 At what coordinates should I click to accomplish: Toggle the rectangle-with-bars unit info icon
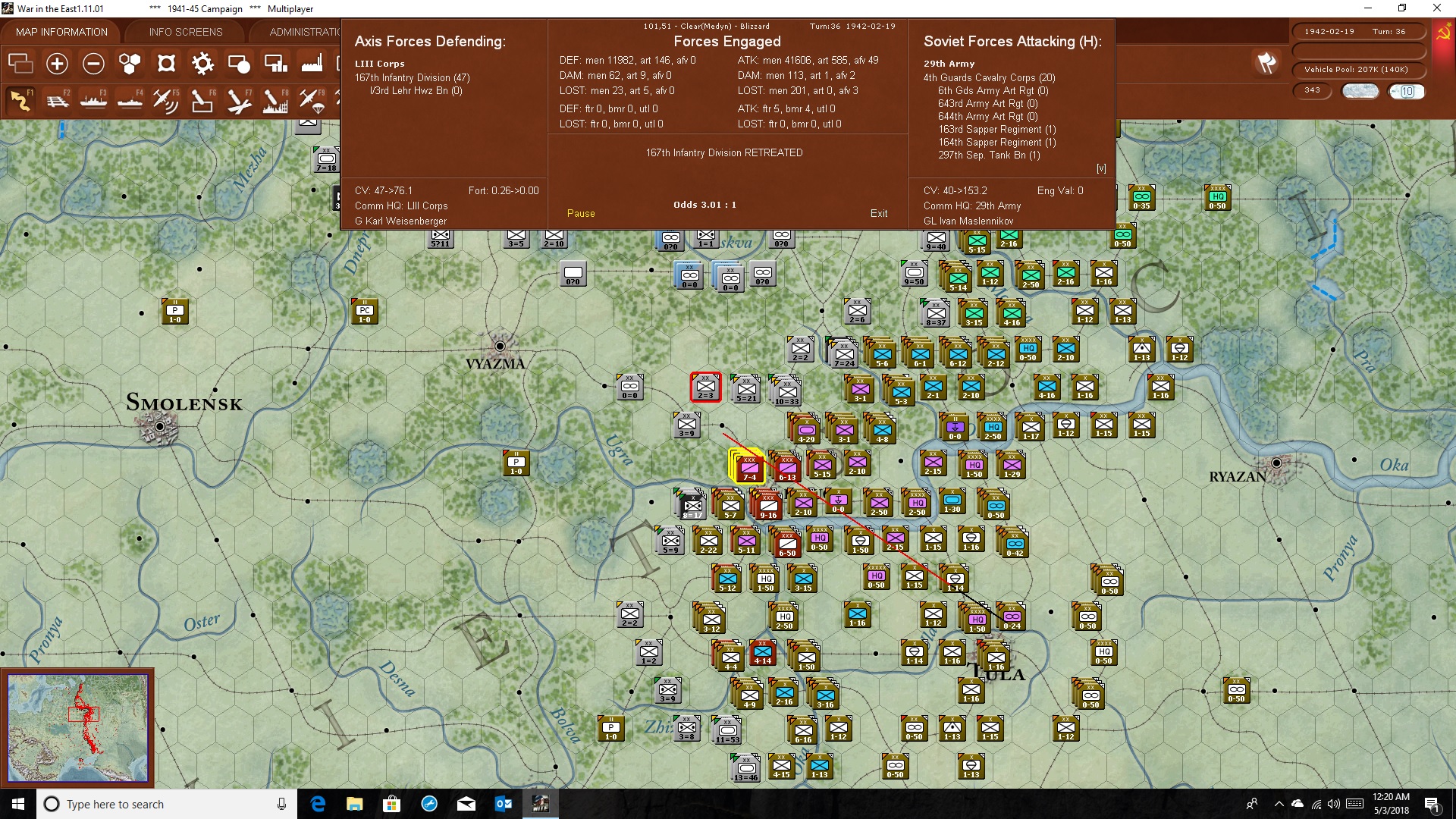click(x=275, y=64)
